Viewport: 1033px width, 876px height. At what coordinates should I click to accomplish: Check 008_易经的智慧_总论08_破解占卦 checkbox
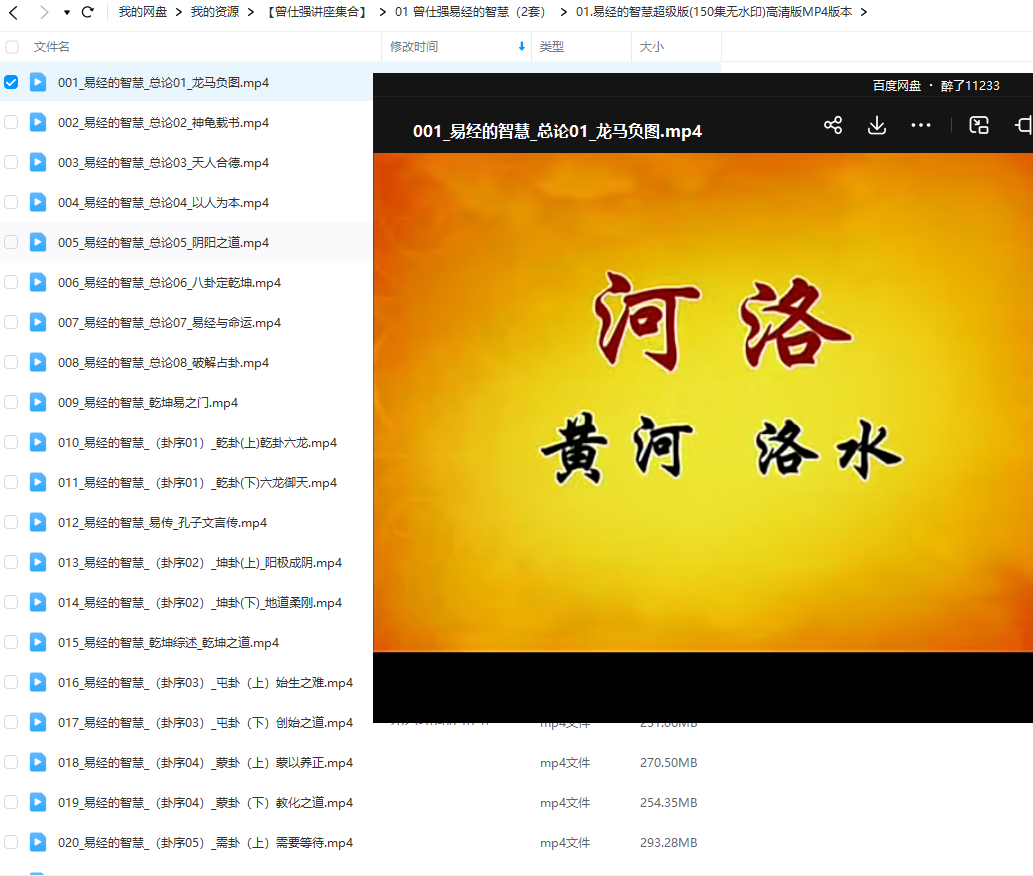11,362
